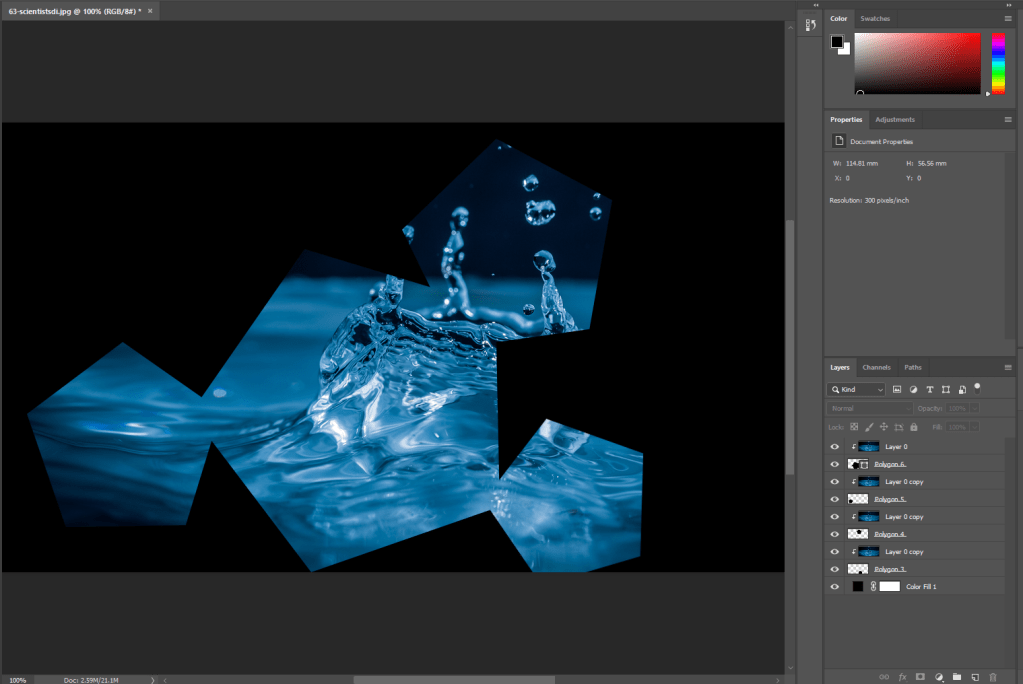Open the Adjustments tab
The height and width of the screenshot is (684, 1023).
[x=894, y=120]
